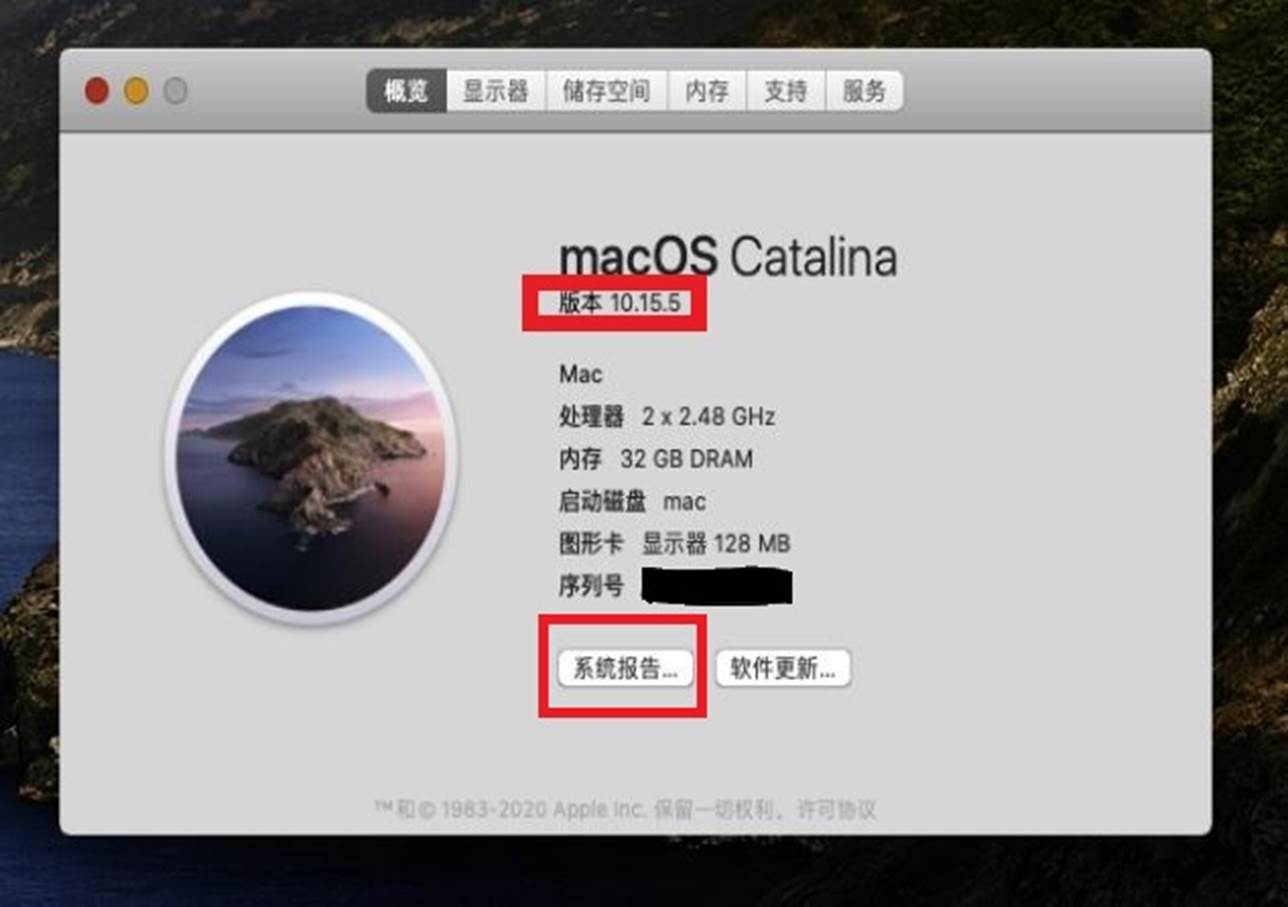Switch to the 概览 tab
The width and height of the screenshot is (1288, 907).
coord(406,91)
